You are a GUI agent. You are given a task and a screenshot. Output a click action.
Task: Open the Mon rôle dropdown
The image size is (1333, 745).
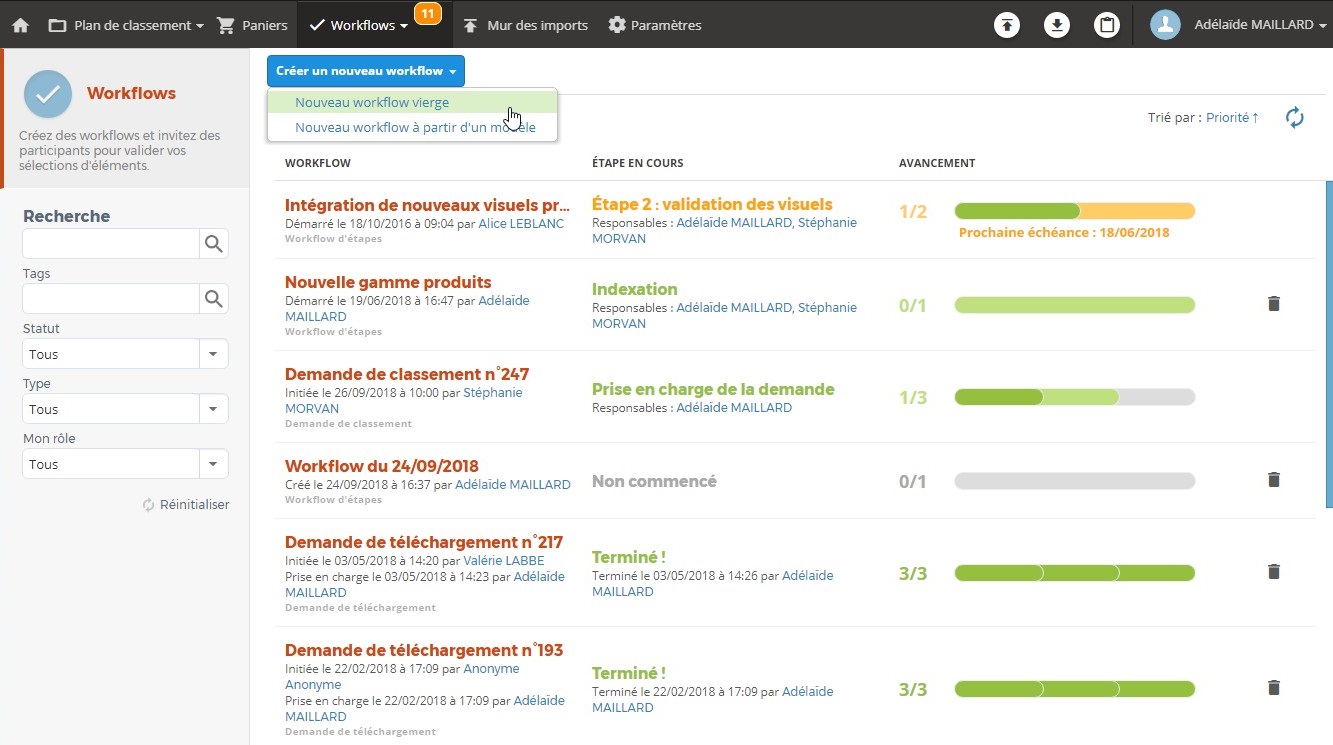[x=125, y=464]
